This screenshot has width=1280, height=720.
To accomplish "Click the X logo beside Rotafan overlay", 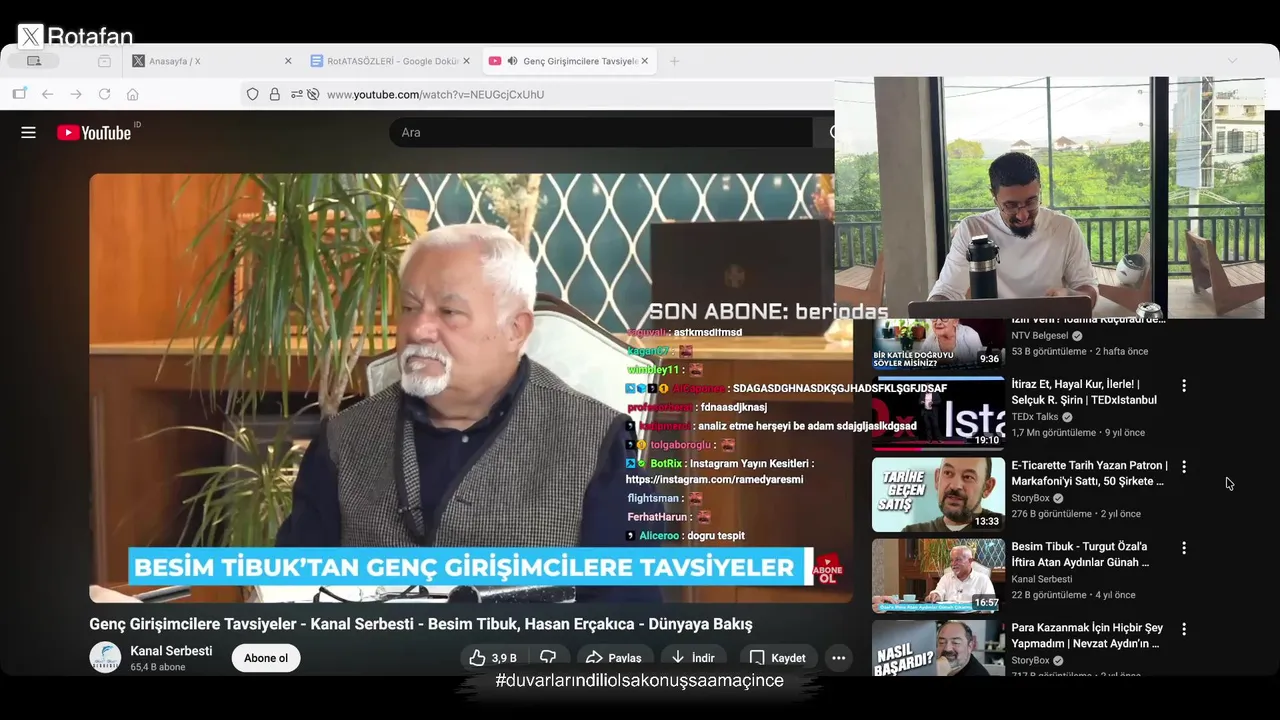I will (31, 37).
